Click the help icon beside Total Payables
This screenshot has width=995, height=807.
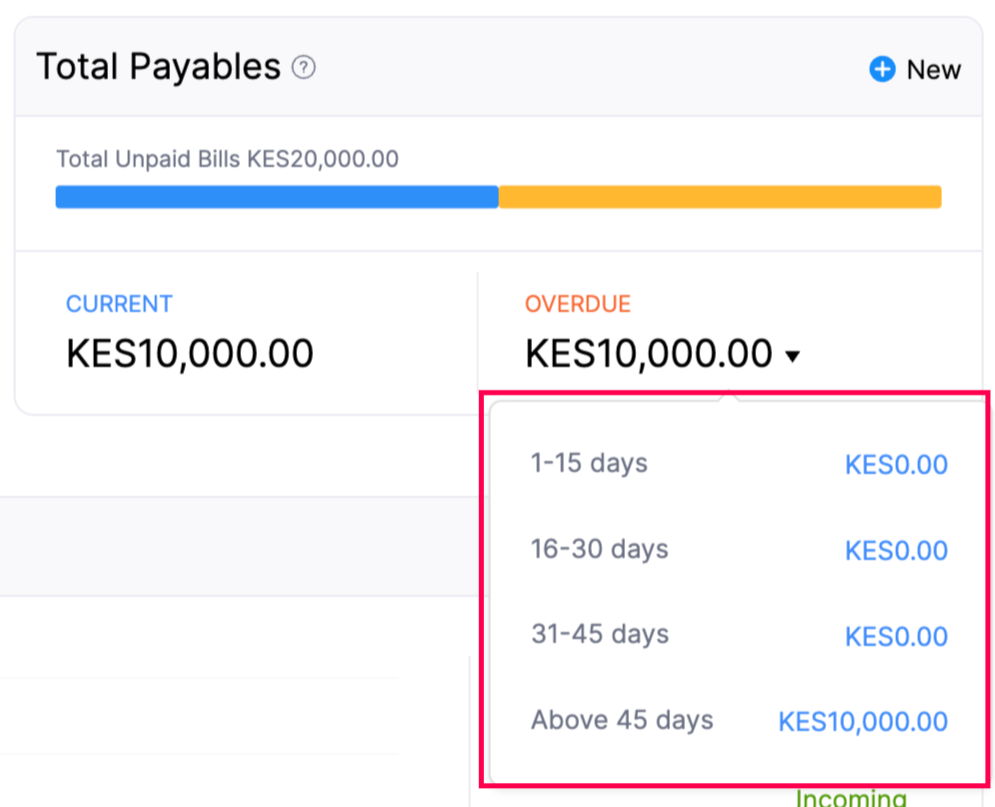(302, 66)
